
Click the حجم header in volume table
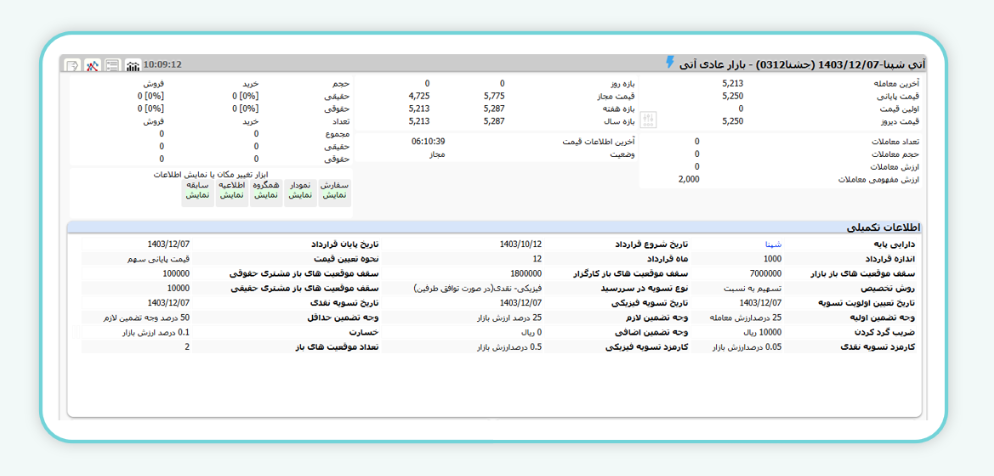tap(341, 83)
